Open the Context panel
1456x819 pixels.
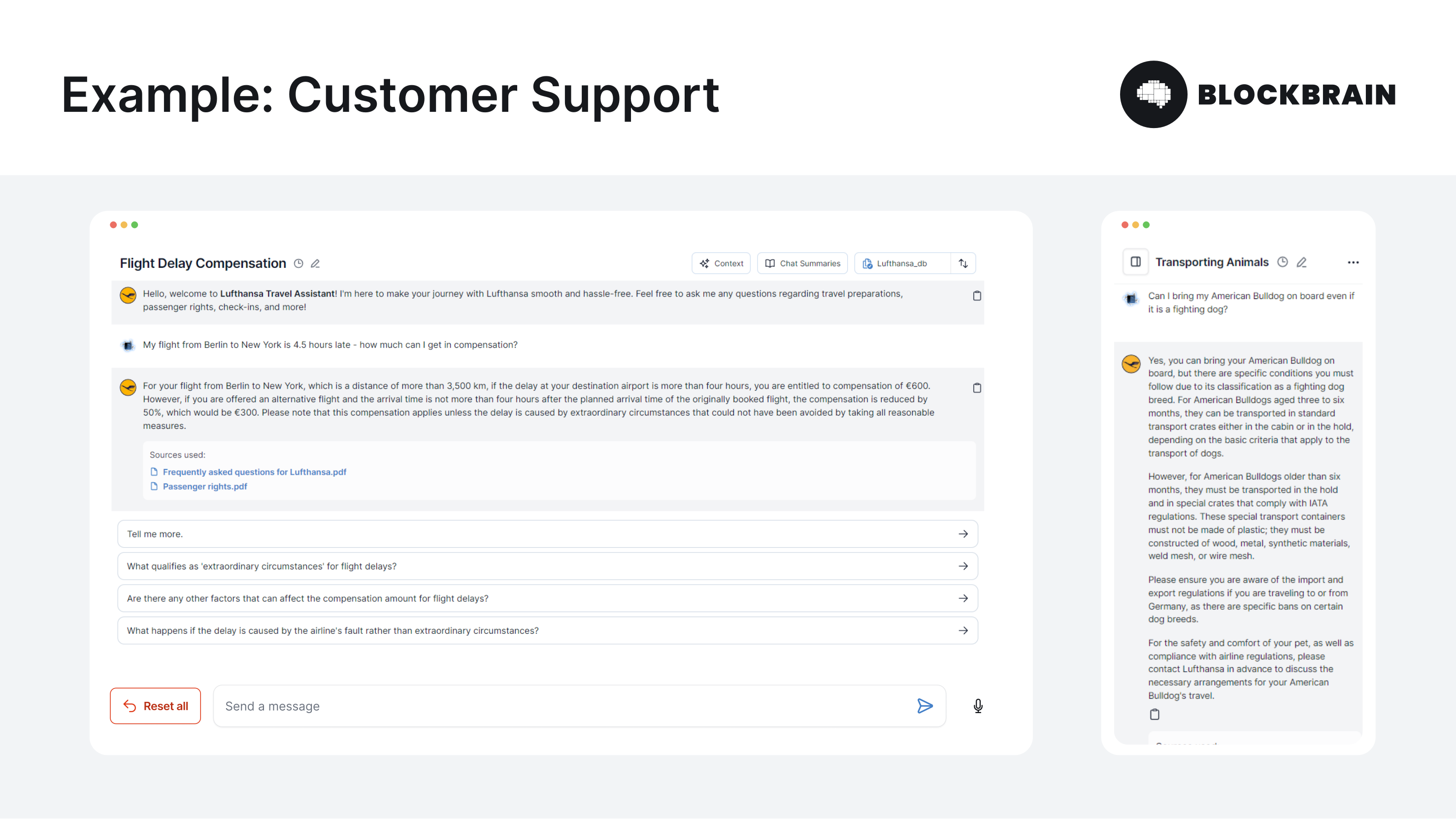point(721,263)
